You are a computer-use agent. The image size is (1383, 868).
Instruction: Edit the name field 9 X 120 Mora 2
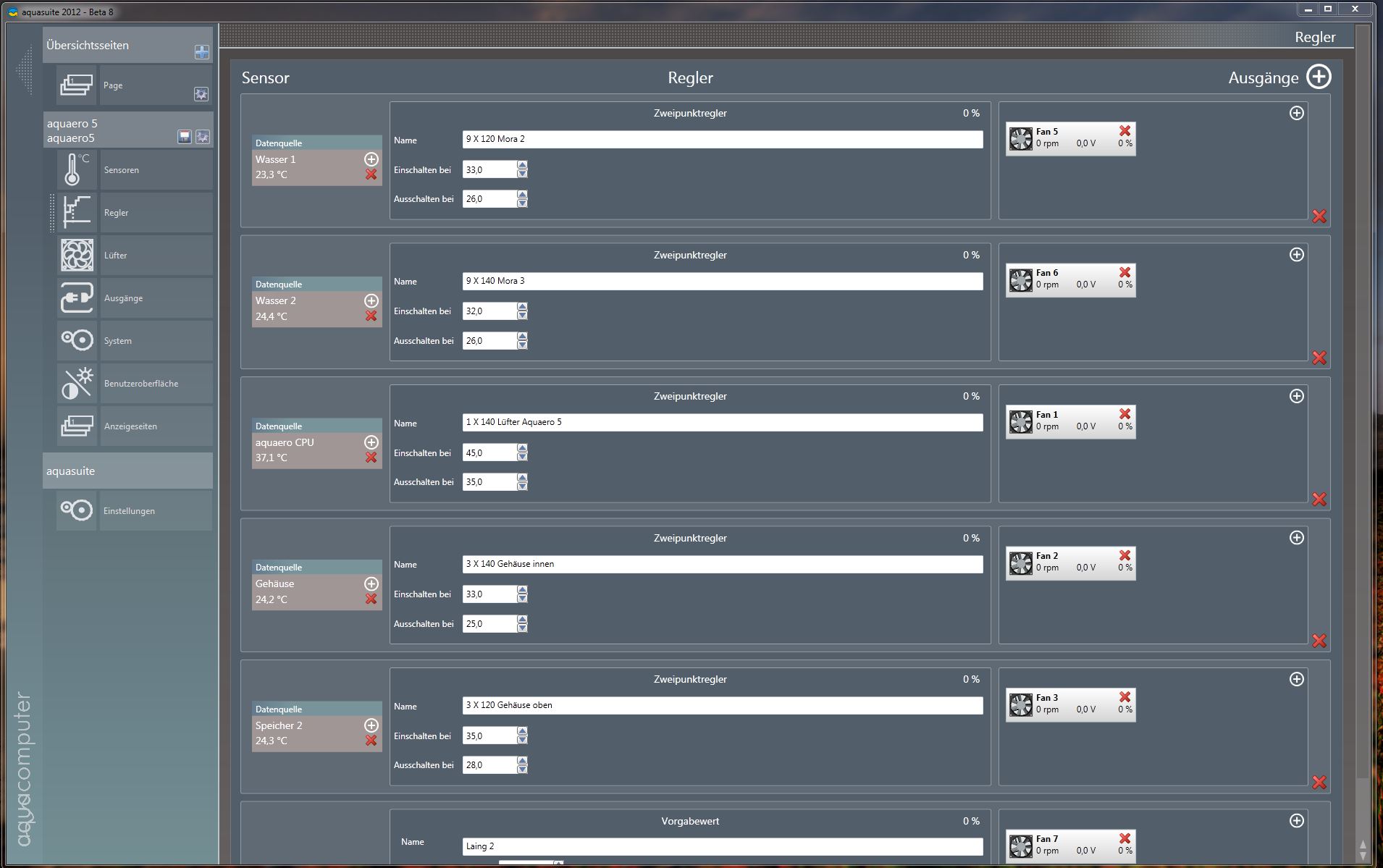click(x=723, y=139)
